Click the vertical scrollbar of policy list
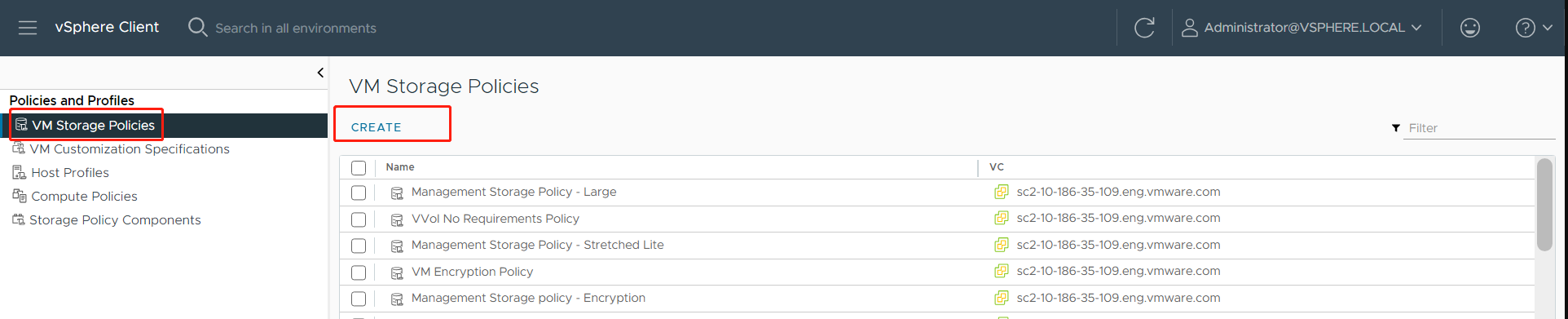This screenshot has height=319, width=1568. tap(1544, 204)
